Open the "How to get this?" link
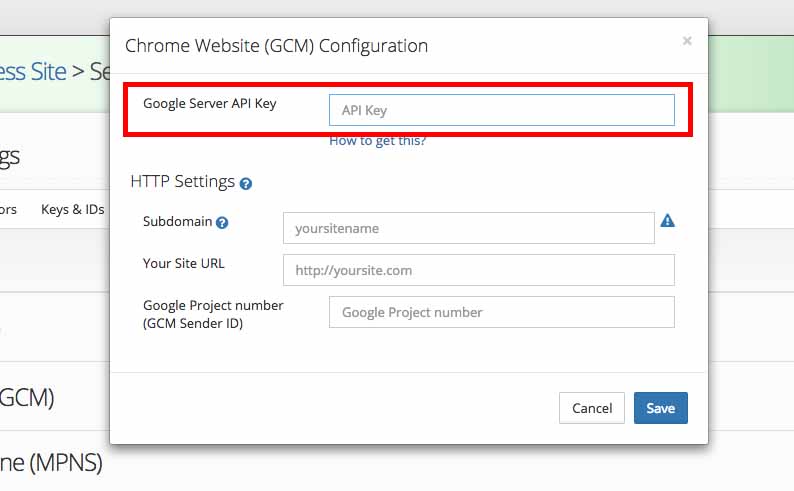Screen dimensions: 794x491 (377, 141)
